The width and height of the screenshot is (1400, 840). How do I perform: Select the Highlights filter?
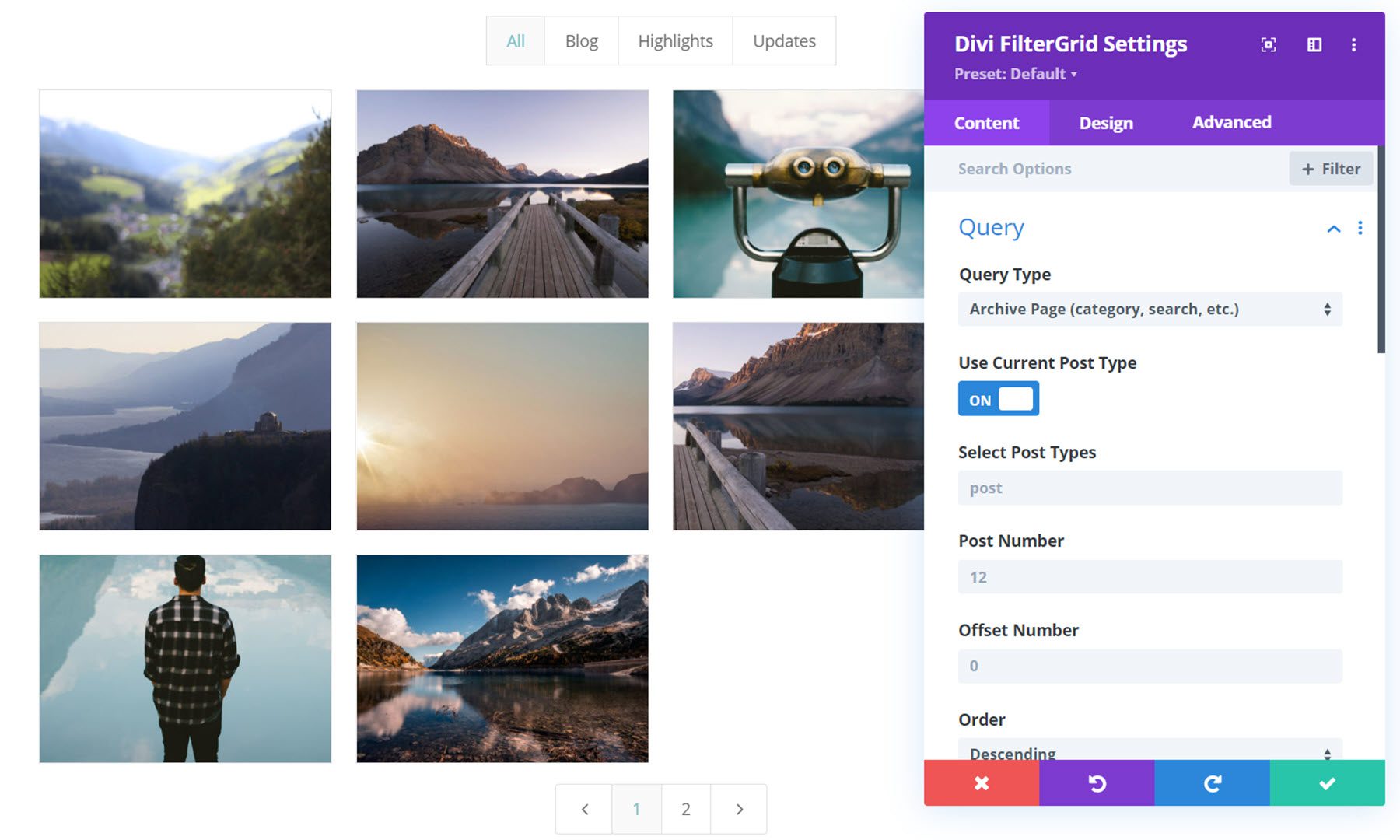point(674,40)
